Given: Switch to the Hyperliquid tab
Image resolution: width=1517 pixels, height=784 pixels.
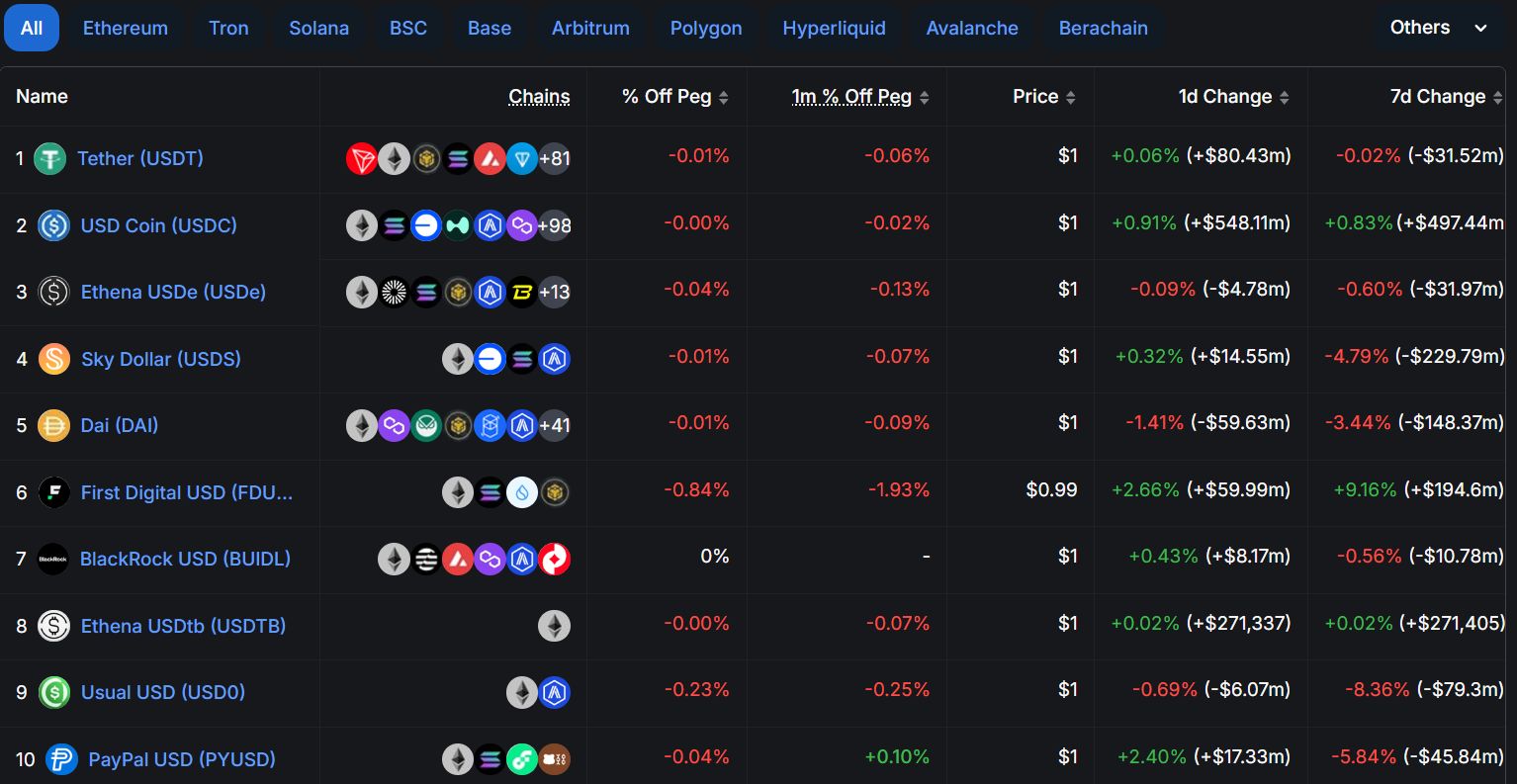Looking at the screenshot, I should pyautogui.click(x=834, y=28).
